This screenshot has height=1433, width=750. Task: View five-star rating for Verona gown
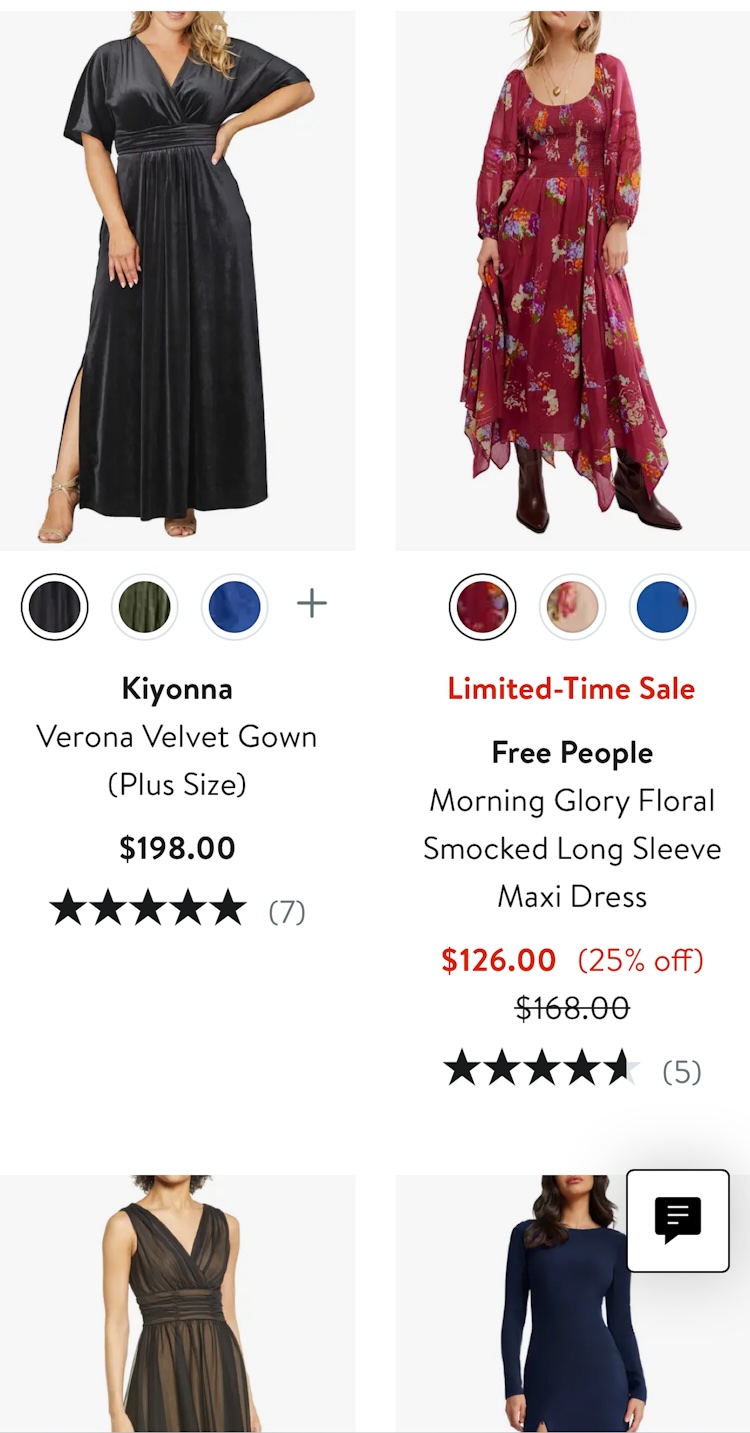(x=148, y=908)
